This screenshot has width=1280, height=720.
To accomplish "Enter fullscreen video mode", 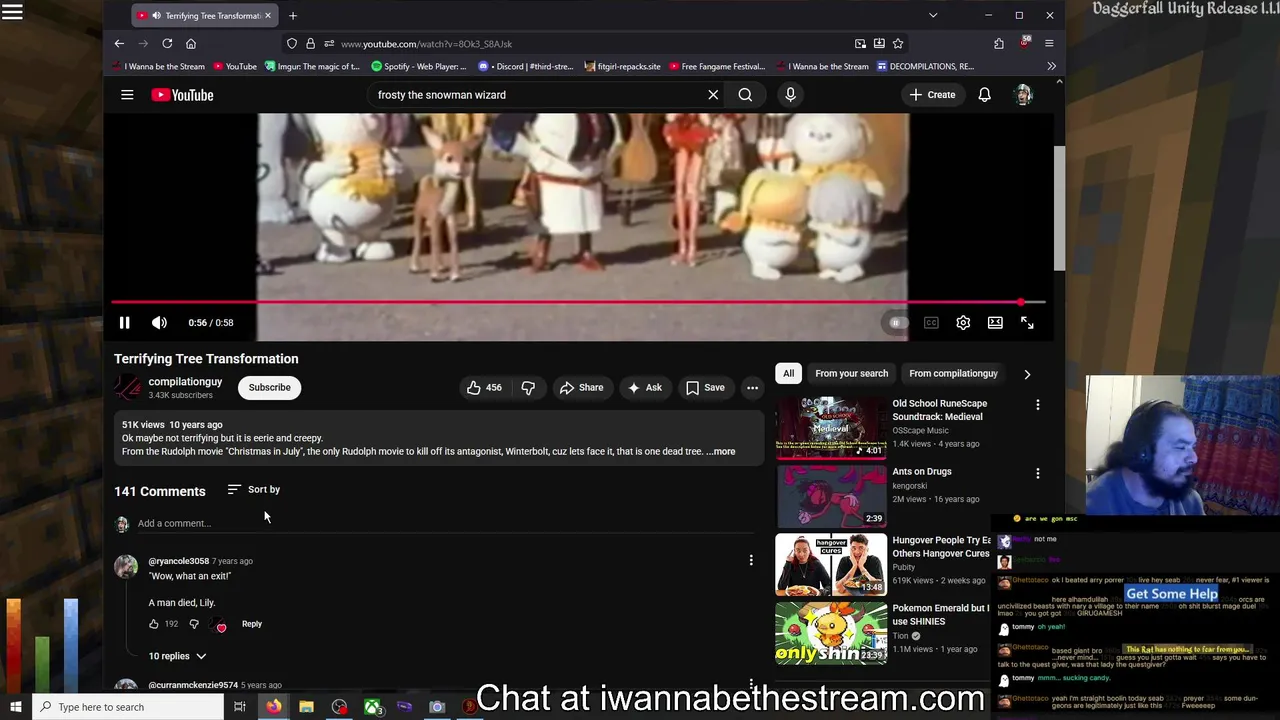I will click(x=1027, y=323).
